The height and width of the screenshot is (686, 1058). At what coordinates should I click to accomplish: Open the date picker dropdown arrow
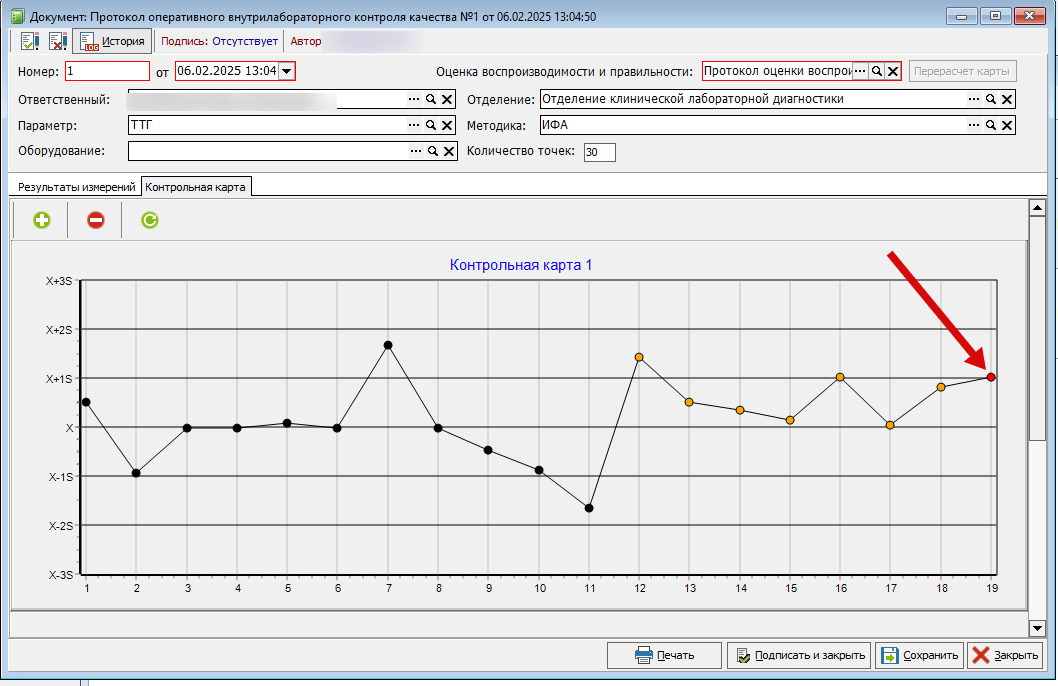click(x=287, y=71)
